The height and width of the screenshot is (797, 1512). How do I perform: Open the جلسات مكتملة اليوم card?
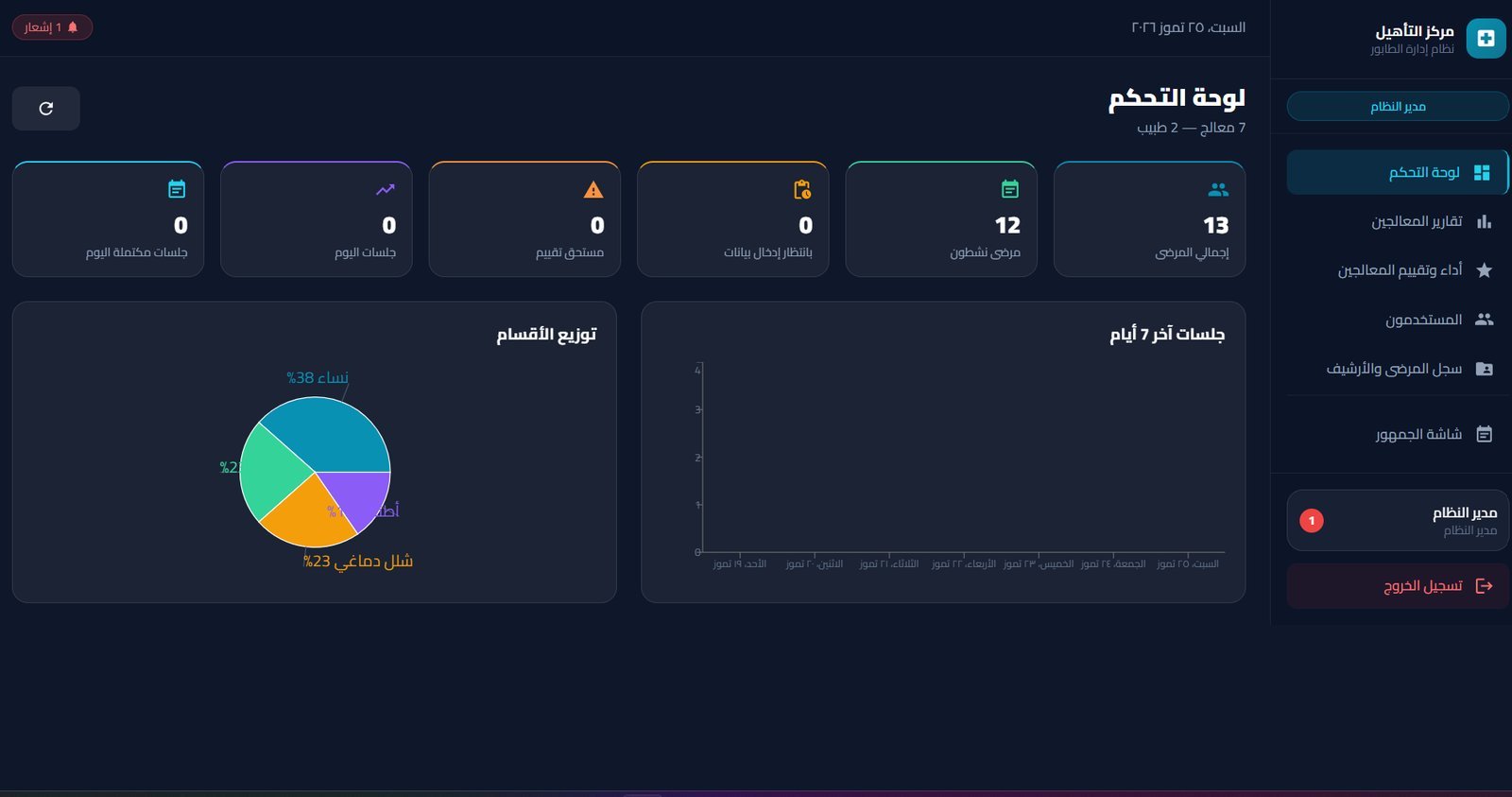108,219
